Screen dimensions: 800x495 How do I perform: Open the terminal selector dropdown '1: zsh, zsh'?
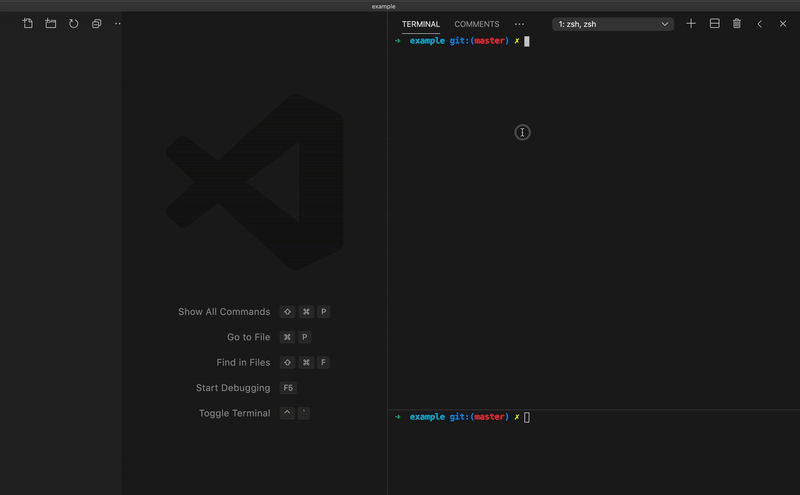point(613,24)
